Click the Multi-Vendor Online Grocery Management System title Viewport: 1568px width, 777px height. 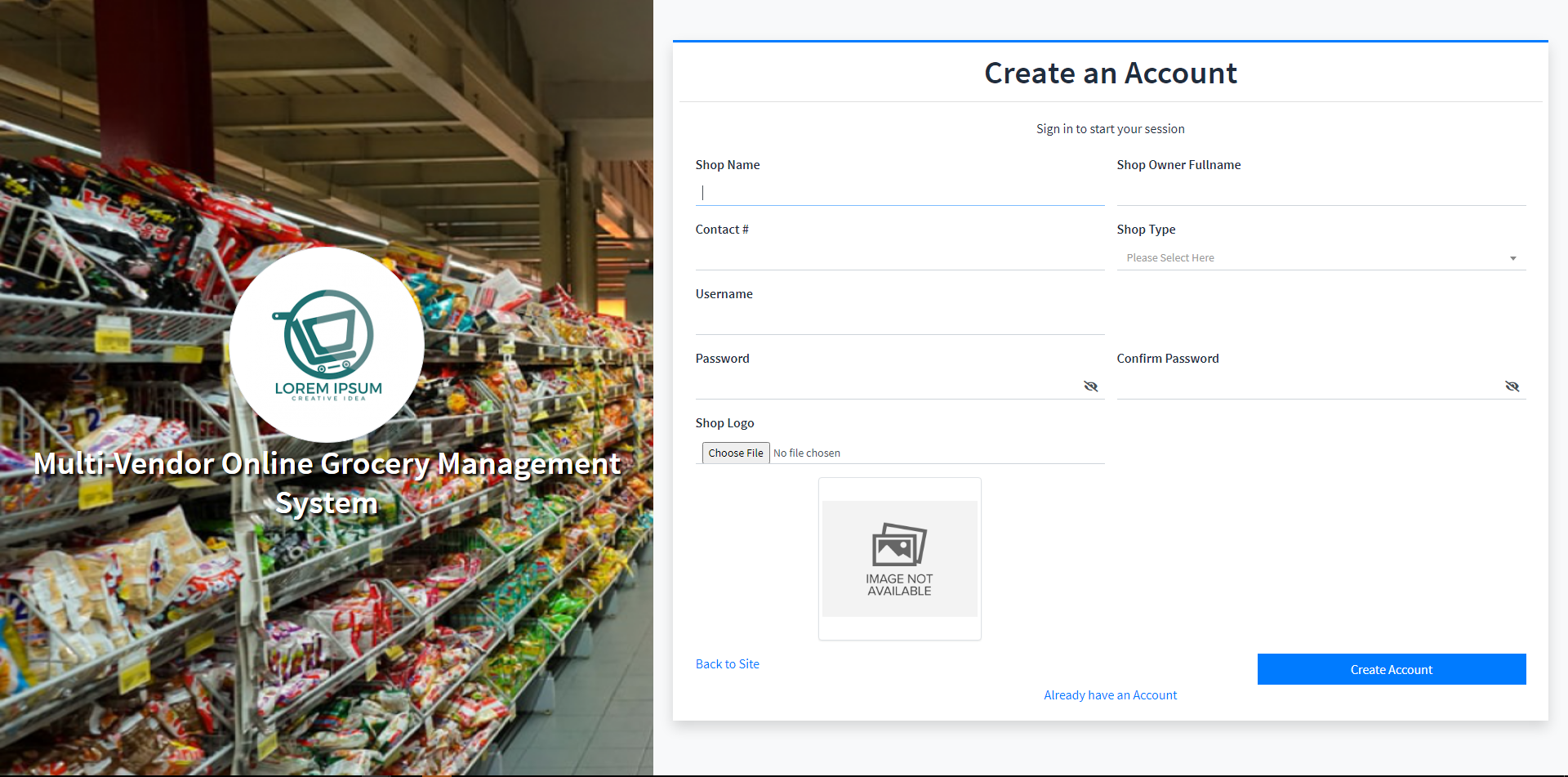[x=327, y=483]
